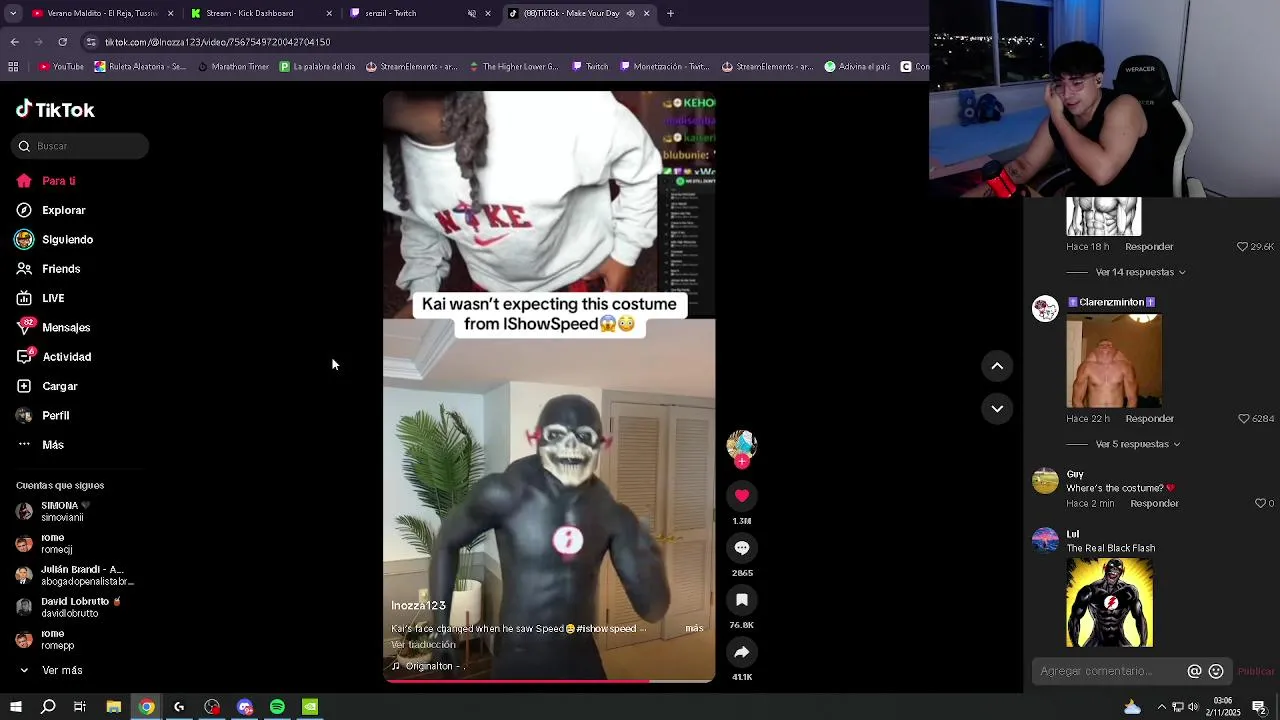Open Marathon Timer bookmark
This screenshot has height=720, width=1280.
tap(233, 67)
